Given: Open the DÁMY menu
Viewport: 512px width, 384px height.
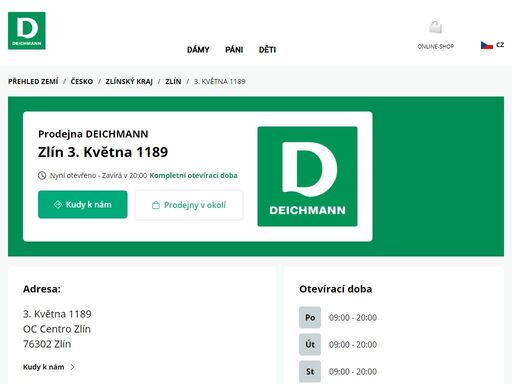Looking at the screenshot, I should click(198, 50).
